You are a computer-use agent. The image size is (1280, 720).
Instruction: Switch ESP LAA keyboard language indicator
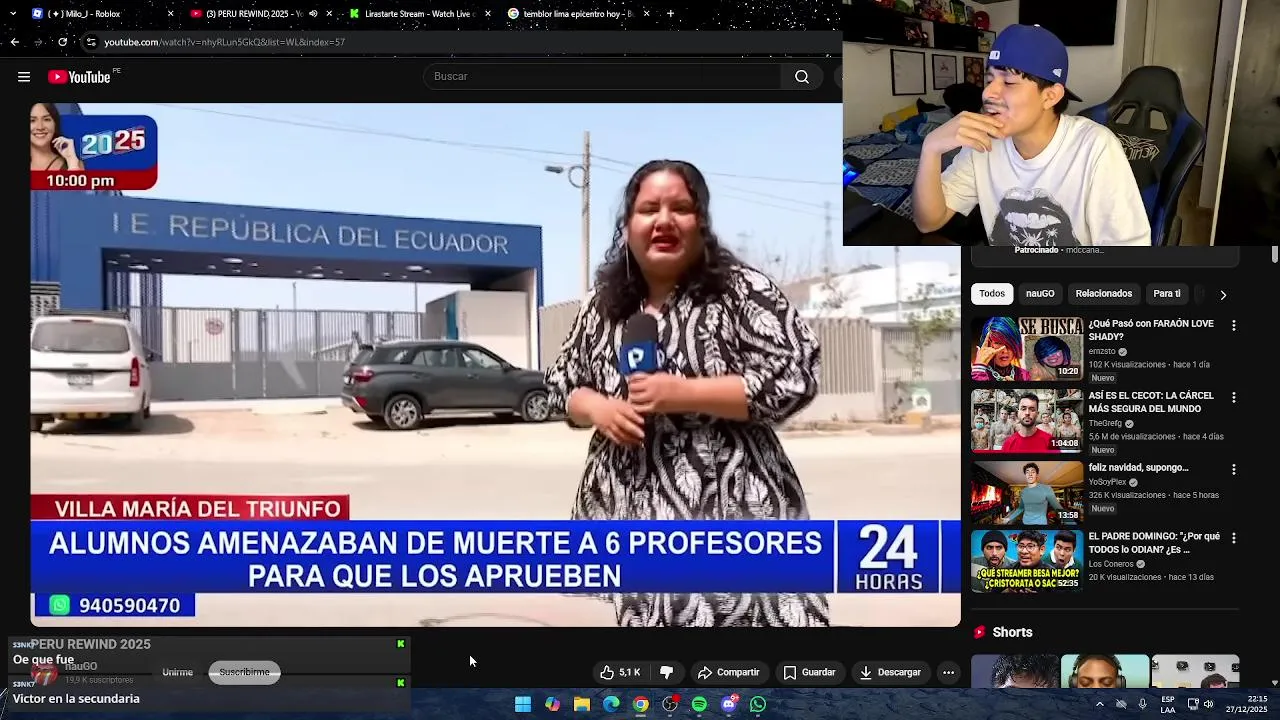pos(1168,704)
